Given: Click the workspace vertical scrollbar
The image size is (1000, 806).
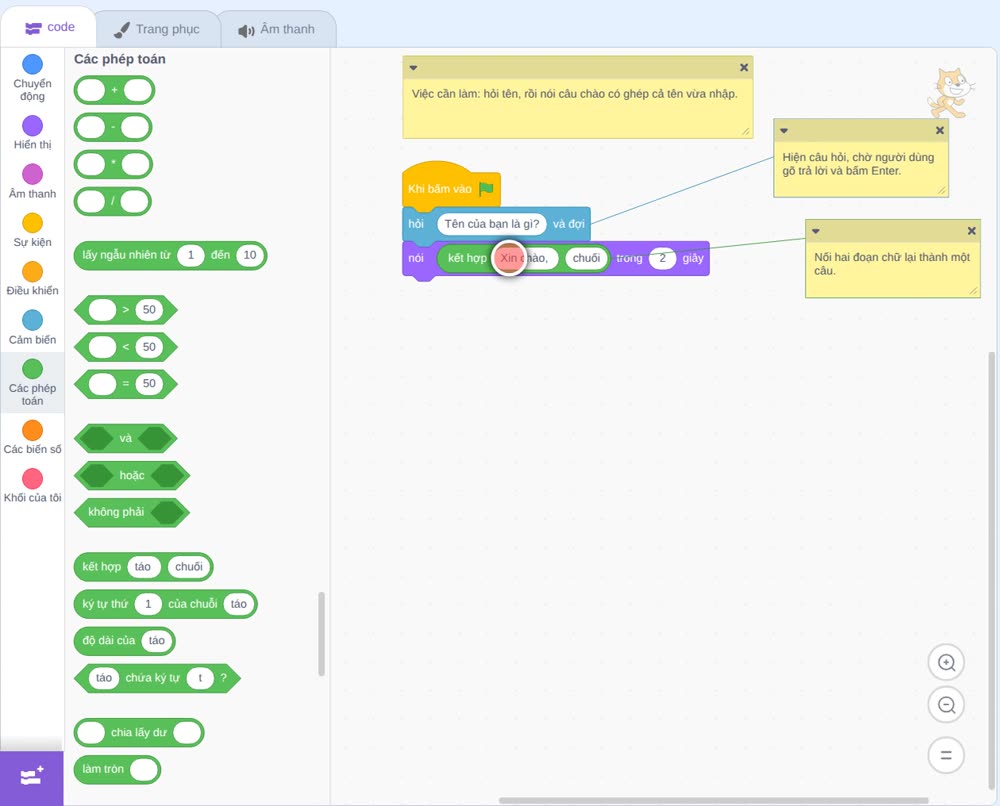Looking at the screenshot, I should pyautogui.click(x=992, y=571).
